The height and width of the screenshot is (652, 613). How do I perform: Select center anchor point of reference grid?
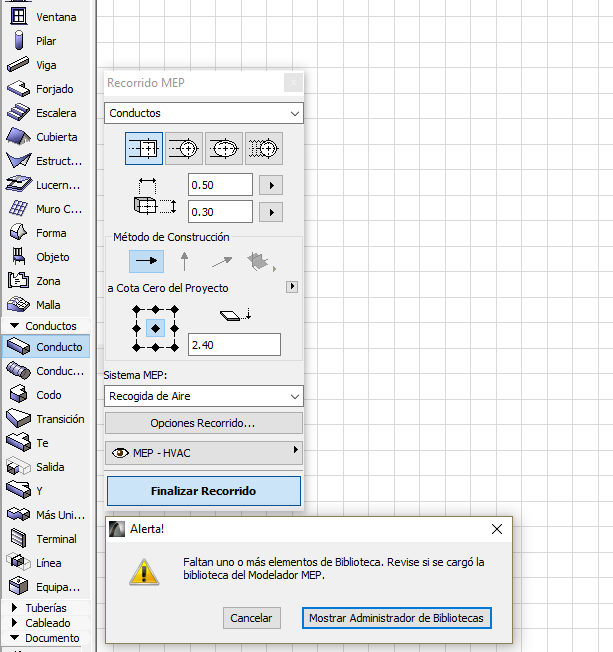pyautogui.click(x=156, y=328)
